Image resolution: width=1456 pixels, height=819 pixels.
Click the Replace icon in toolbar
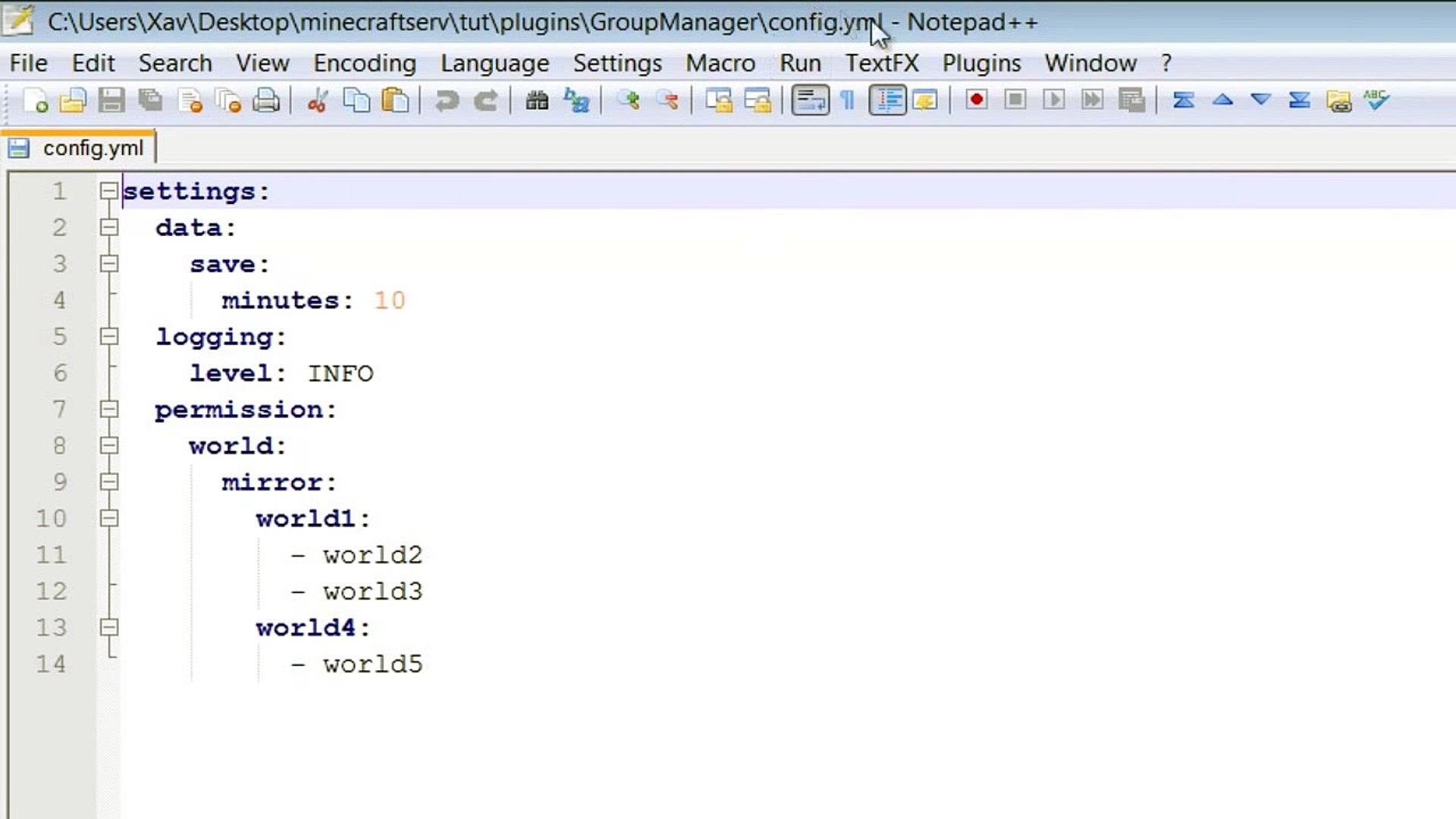pyautogui.click(x=576, y=100)
